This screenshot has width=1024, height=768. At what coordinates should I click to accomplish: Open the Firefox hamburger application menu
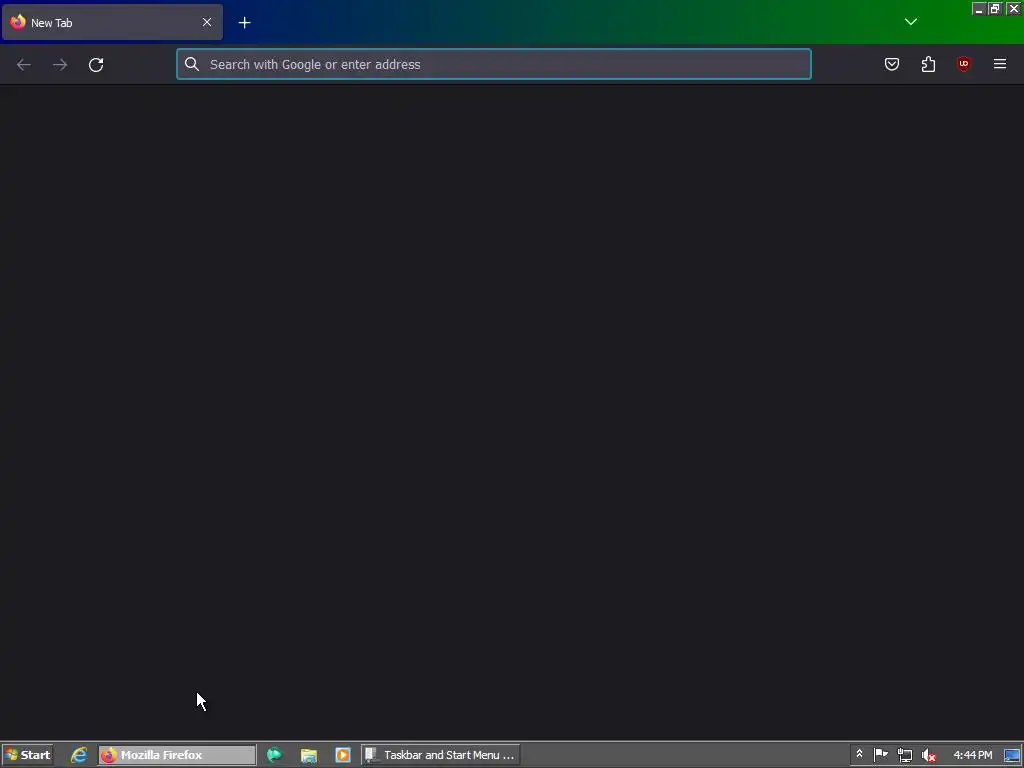(x=1000, y=64)
